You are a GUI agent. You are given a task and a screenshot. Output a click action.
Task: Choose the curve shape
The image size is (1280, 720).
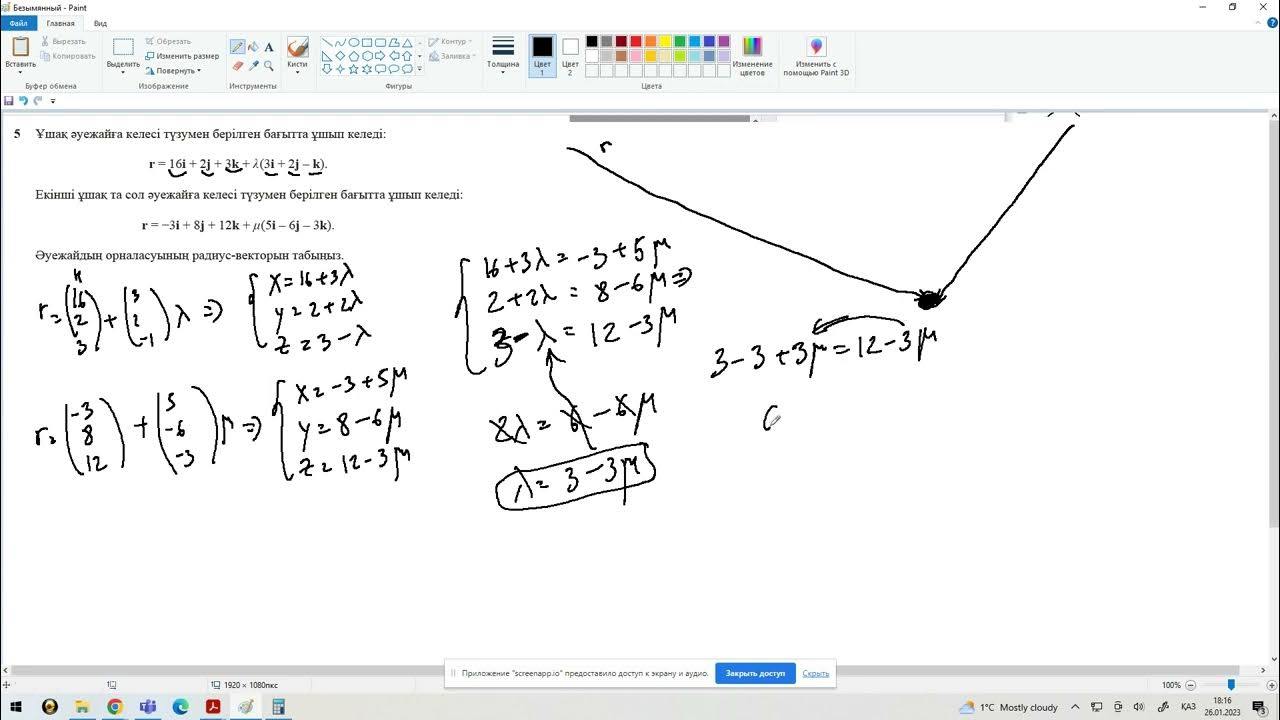pos(340,43)
